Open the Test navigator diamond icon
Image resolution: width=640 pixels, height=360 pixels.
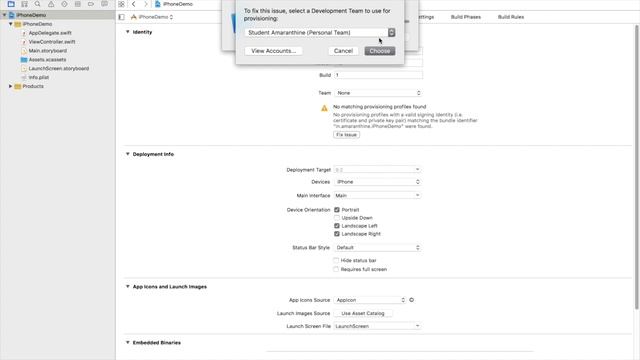pyautogui.click(x=64, y=4)
